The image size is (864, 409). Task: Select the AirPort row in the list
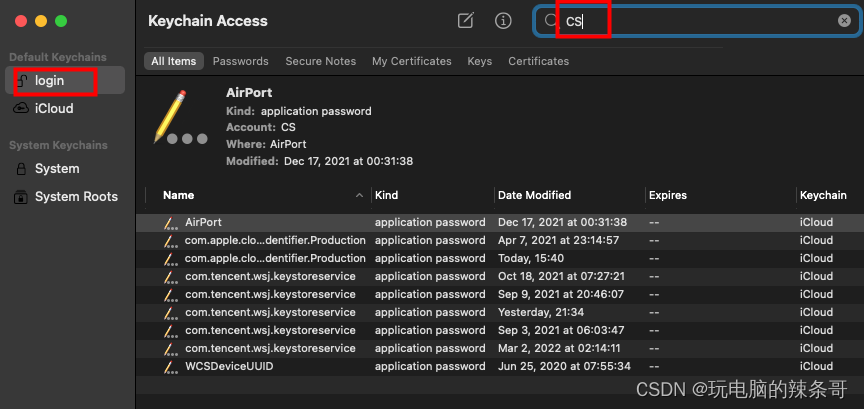pos(499,223)
